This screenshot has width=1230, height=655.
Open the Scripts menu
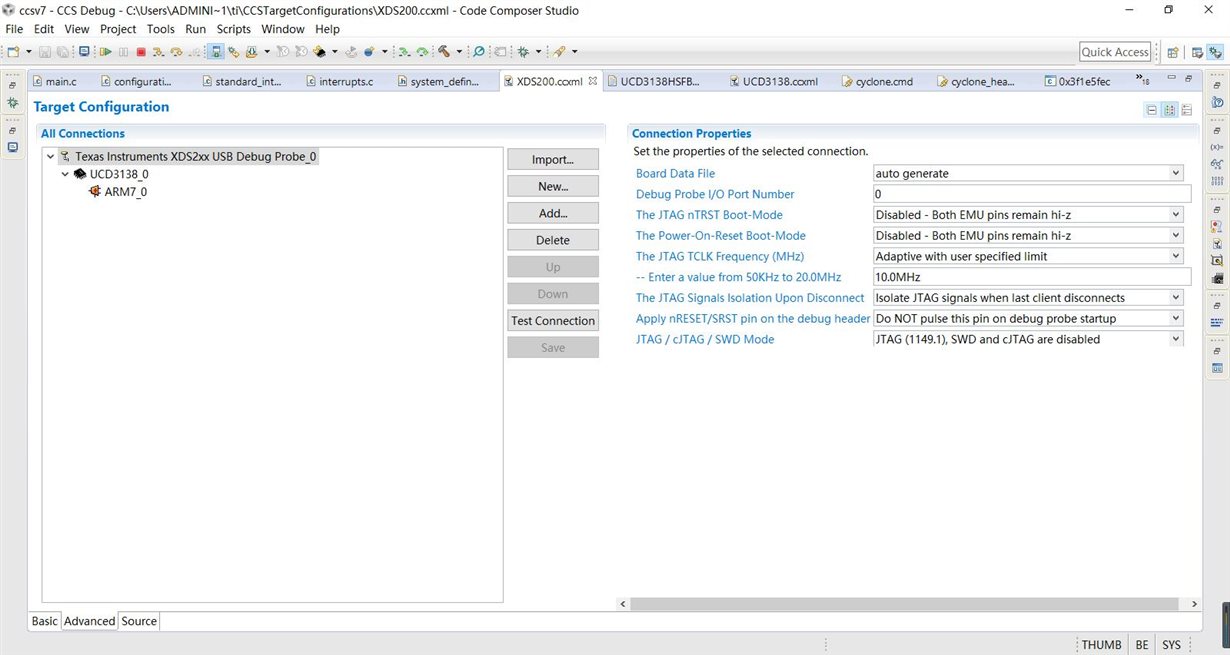click(x=234, y=29)
